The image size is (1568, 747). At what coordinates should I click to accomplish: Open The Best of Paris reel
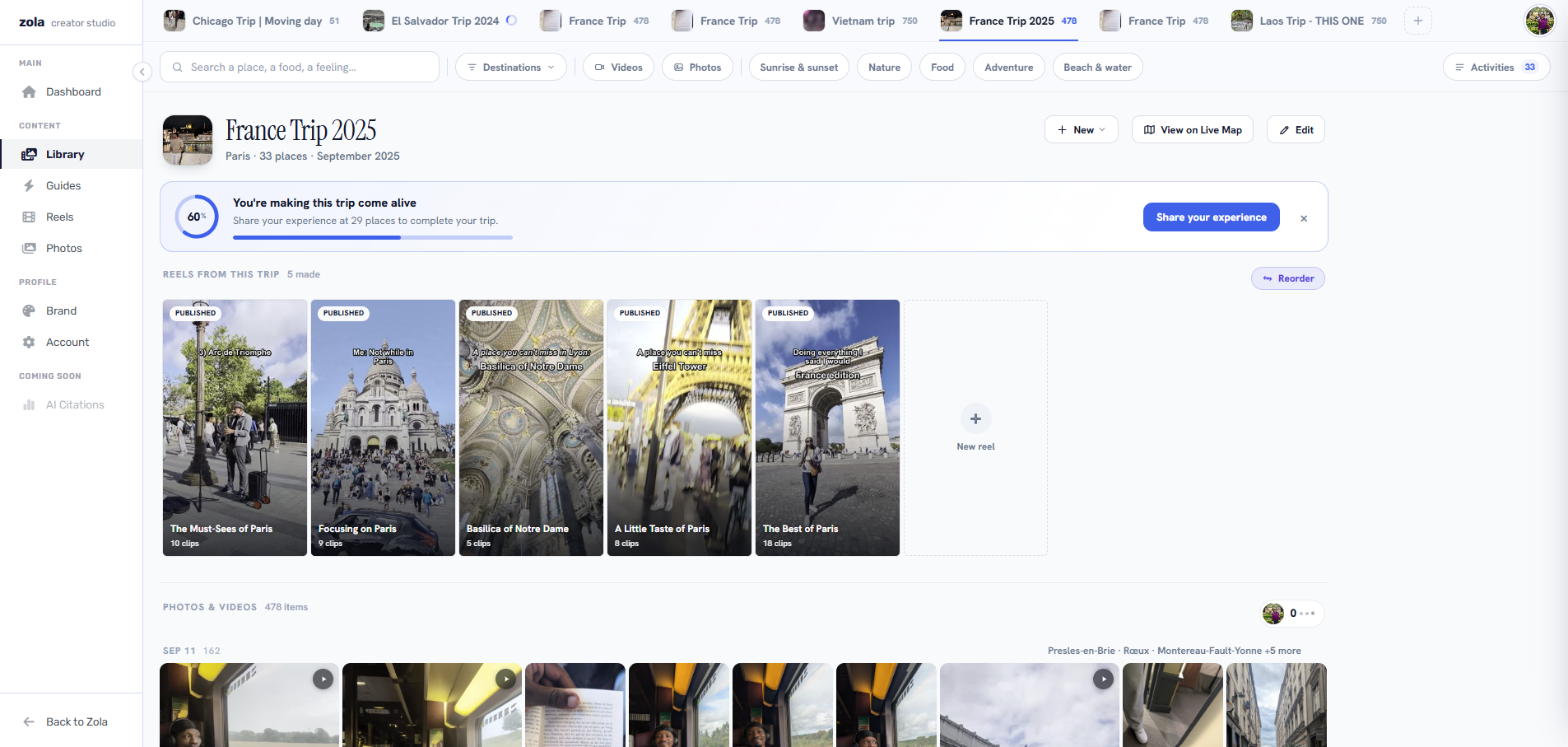[x=827, y=427]
